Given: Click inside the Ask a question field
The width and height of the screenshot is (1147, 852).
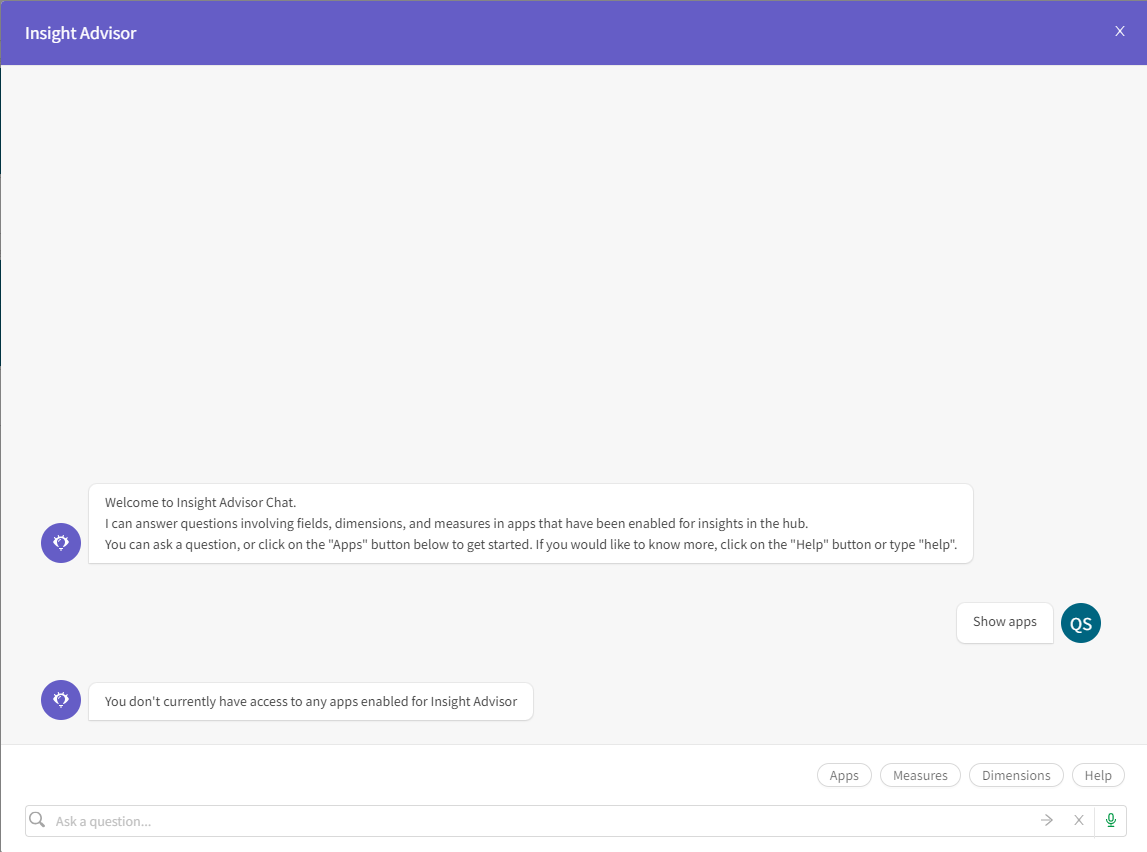Looking at the screenshot, I should click(x=400, y=820).
